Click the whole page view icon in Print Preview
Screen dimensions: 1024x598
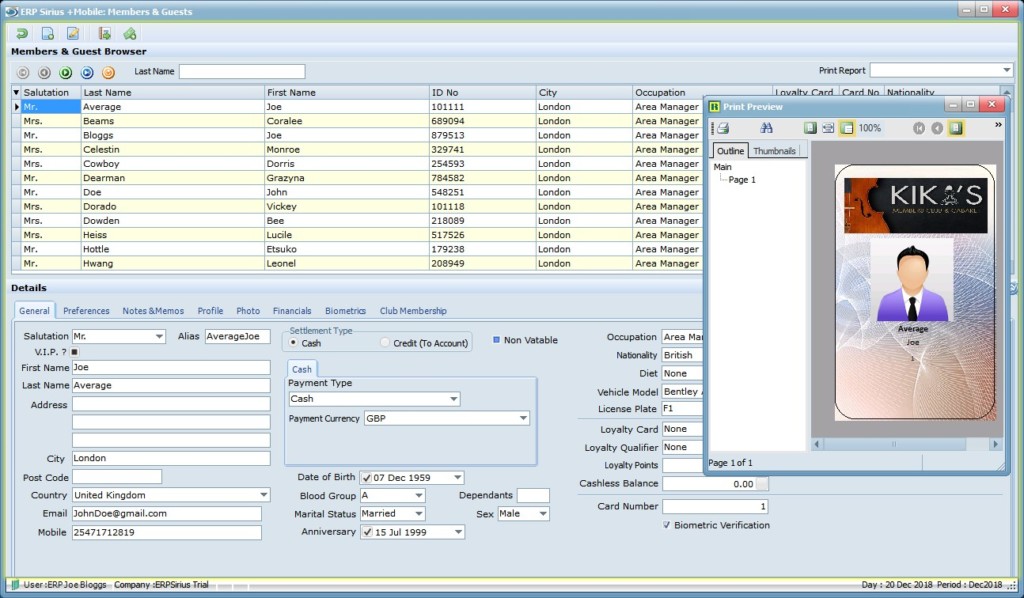coord(810,128)
